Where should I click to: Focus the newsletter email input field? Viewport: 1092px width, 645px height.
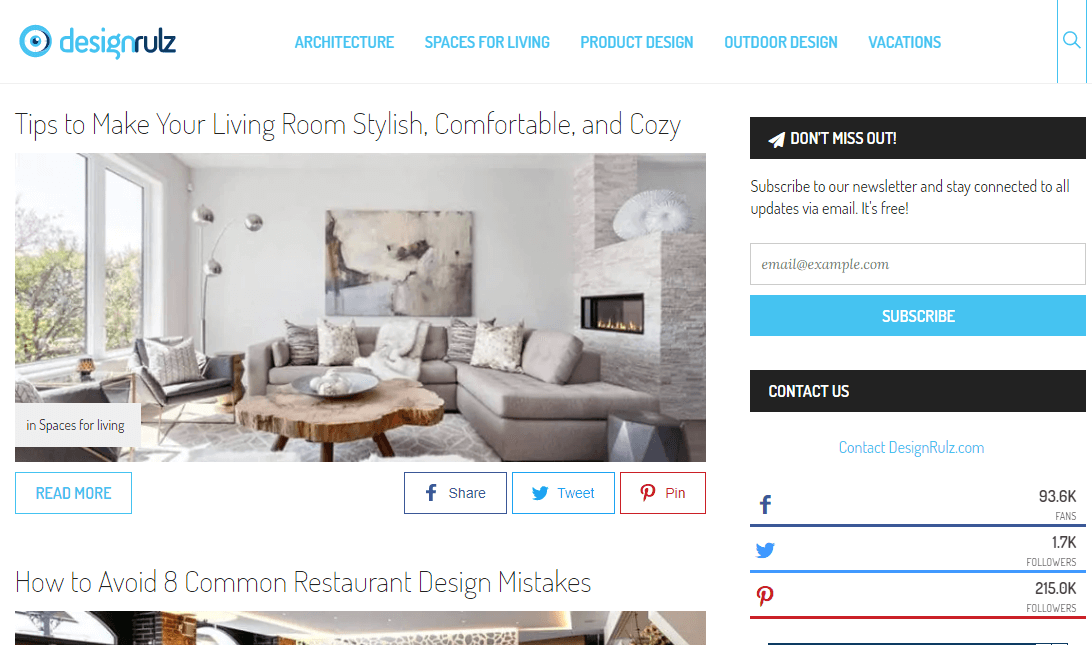917,264
